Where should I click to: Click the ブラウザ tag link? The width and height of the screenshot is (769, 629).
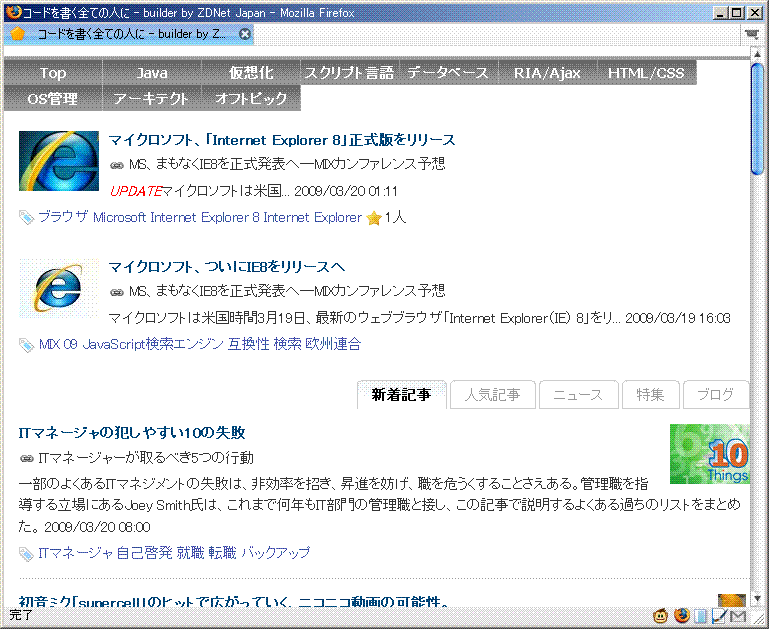63,217
